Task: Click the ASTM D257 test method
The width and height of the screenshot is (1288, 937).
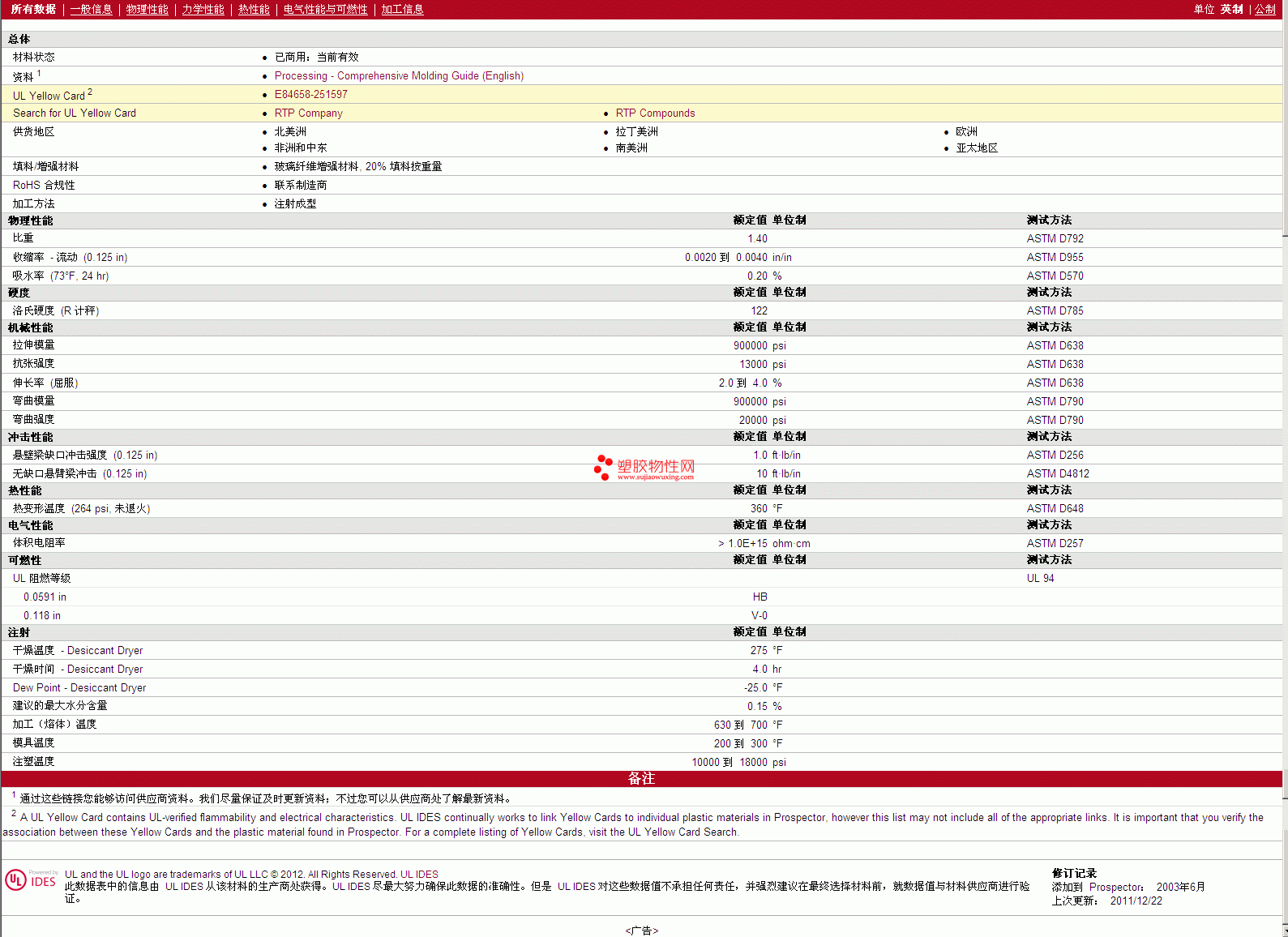Action: (1055, 543)
